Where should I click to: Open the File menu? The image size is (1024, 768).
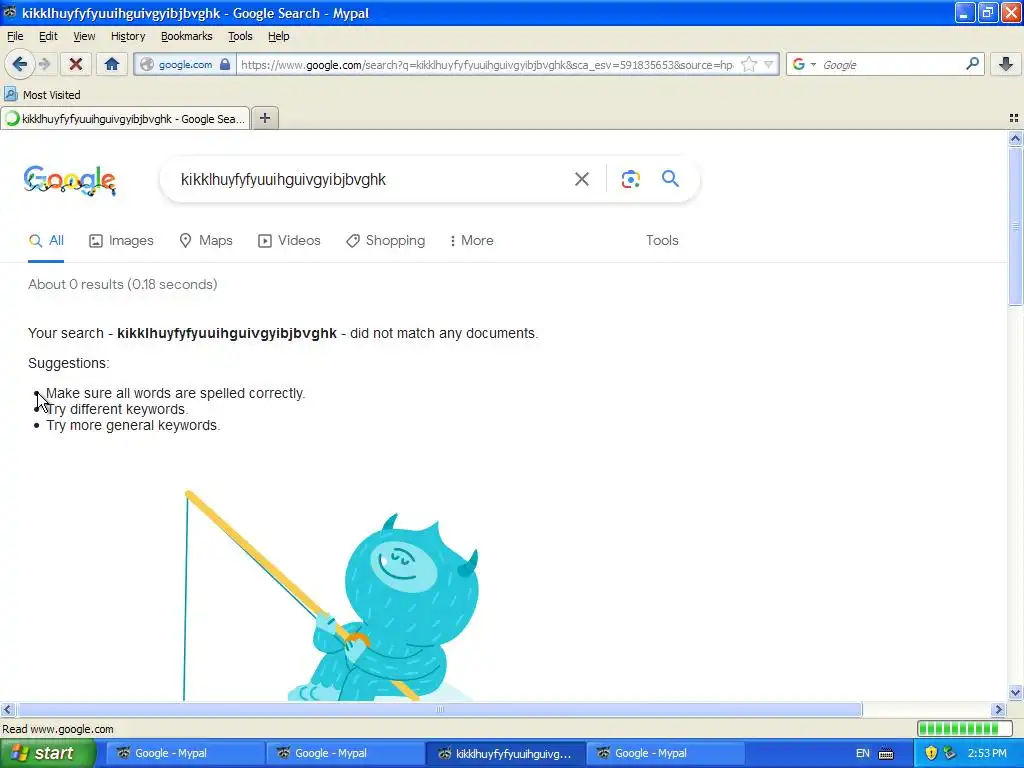click(15, 36)
